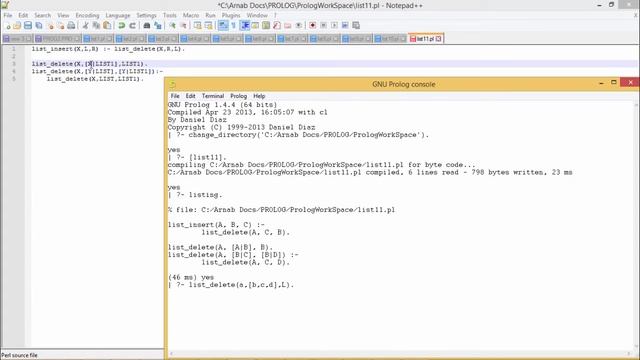
Task: Click the GNU Prolog console title bar
Action: point(403,84)
